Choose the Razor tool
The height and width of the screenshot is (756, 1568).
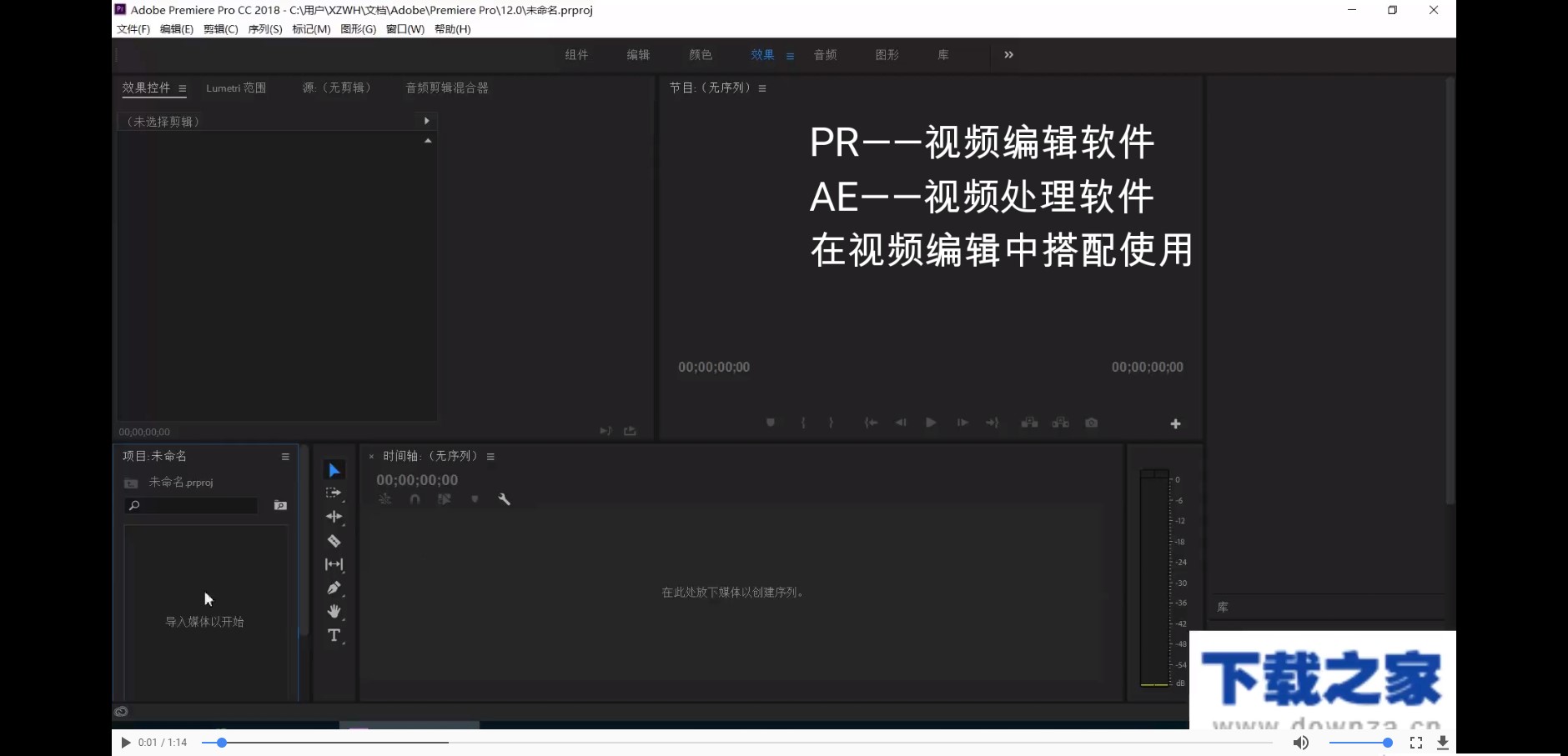334,540
